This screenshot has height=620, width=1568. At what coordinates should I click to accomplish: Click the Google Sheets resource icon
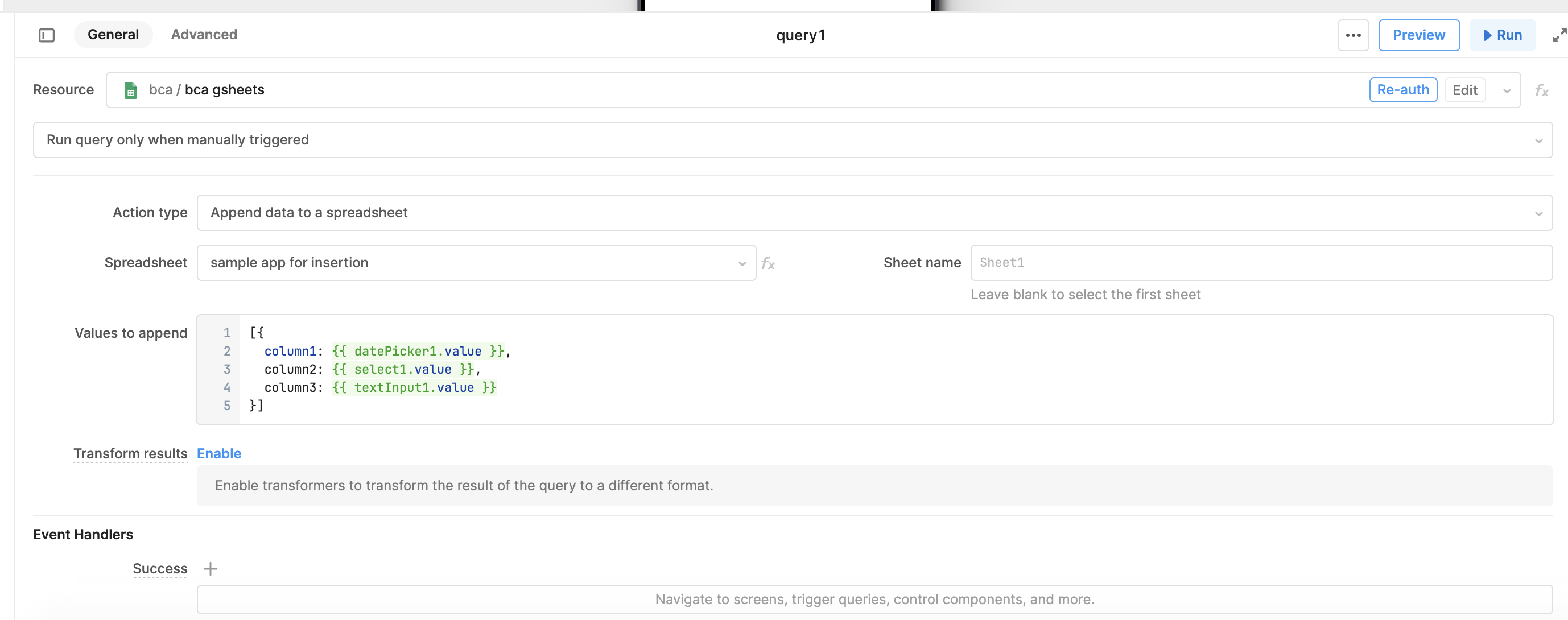[130, 90]
